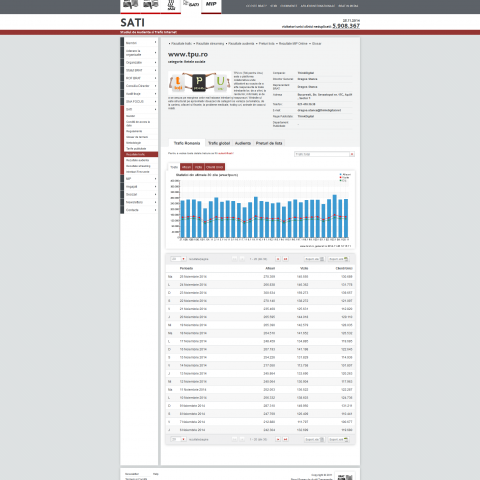Screen dimensions: 480x480
Task: Click the Glosar breadcrumb link
Action: [317, 44]
